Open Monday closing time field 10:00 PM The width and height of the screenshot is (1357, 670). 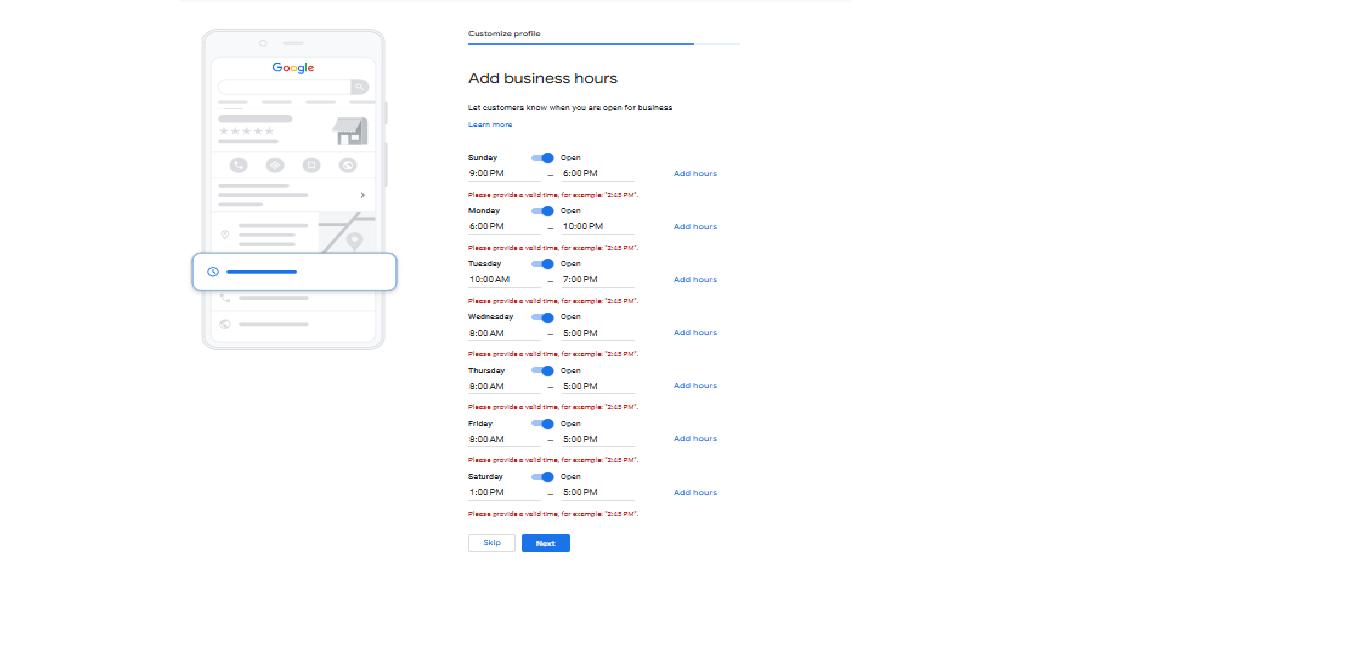(598, 227)
